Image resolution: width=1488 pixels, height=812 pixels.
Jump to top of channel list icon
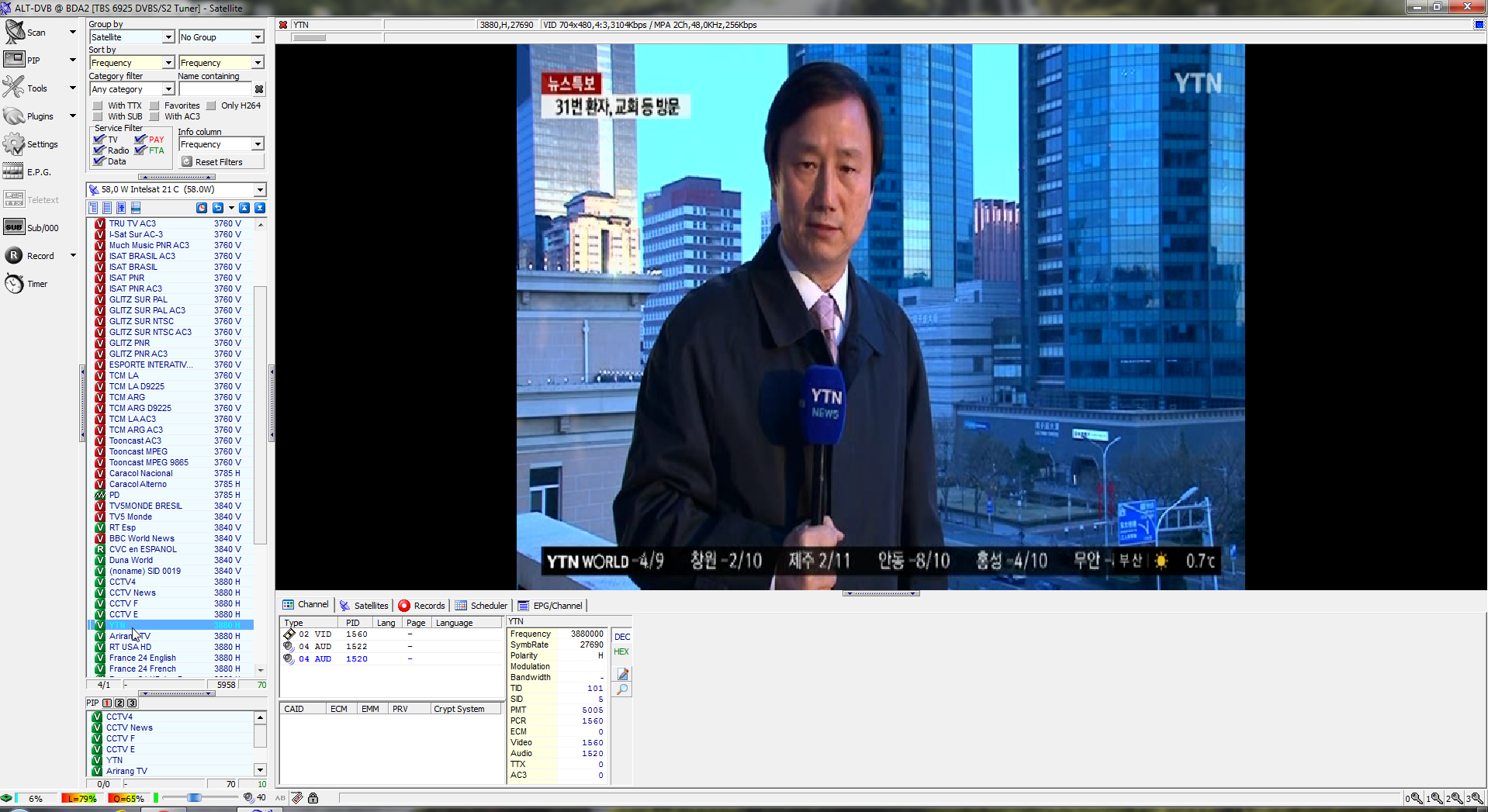(244, 208)
